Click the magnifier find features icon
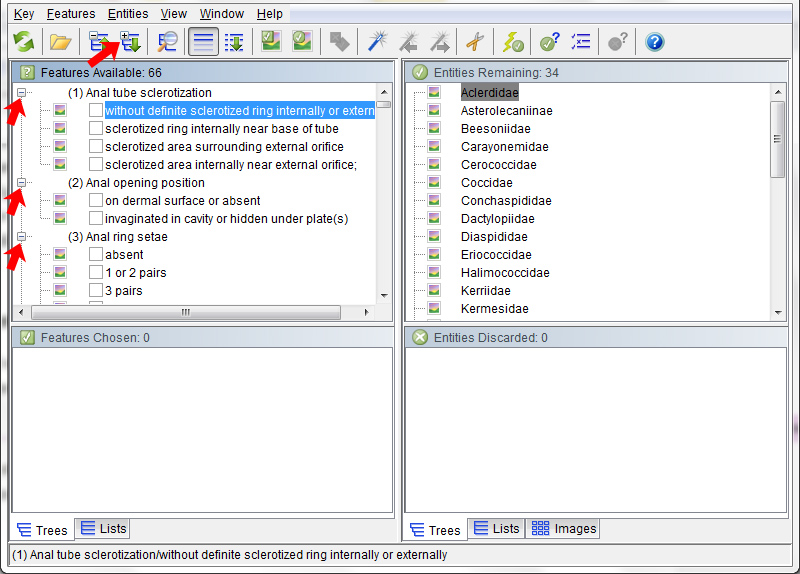The image size is (800, 574). point(167,42)
